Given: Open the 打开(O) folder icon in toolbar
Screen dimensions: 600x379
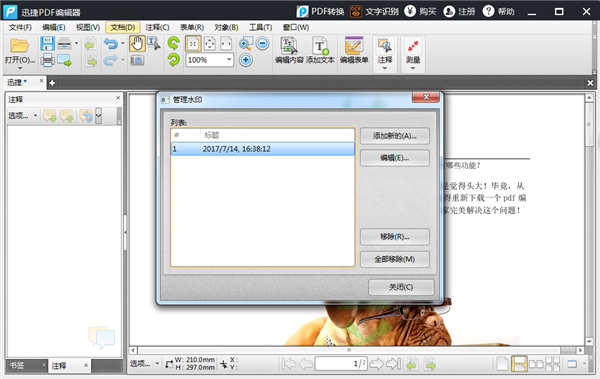Looking at the screenshot, I should coord(19,46).
